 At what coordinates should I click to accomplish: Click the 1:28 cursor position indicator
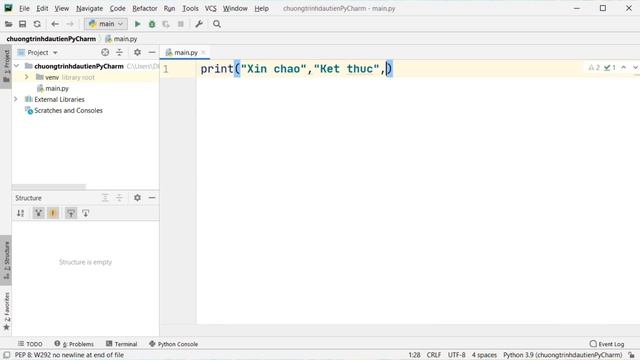tap(414, 355)
